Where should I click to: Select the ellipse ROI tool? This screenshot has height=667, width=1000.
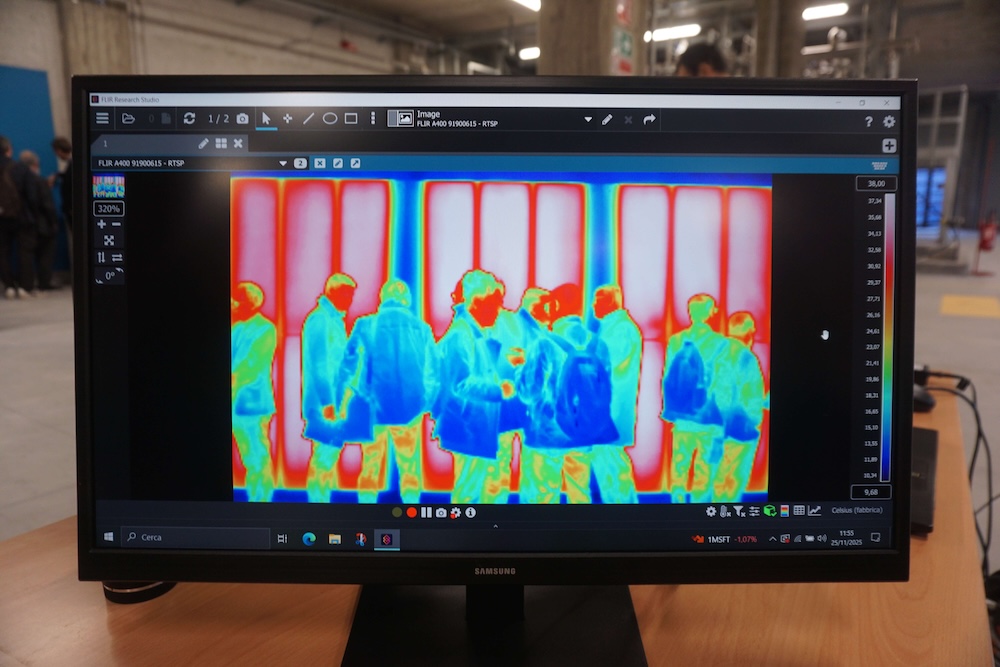[x=329, y=118]
